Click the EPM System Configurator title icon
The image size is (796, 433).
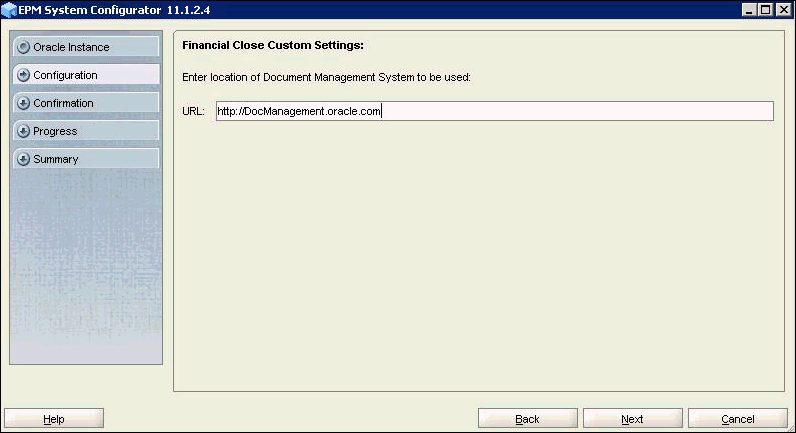pyautogui.click(x=9, y=10)
